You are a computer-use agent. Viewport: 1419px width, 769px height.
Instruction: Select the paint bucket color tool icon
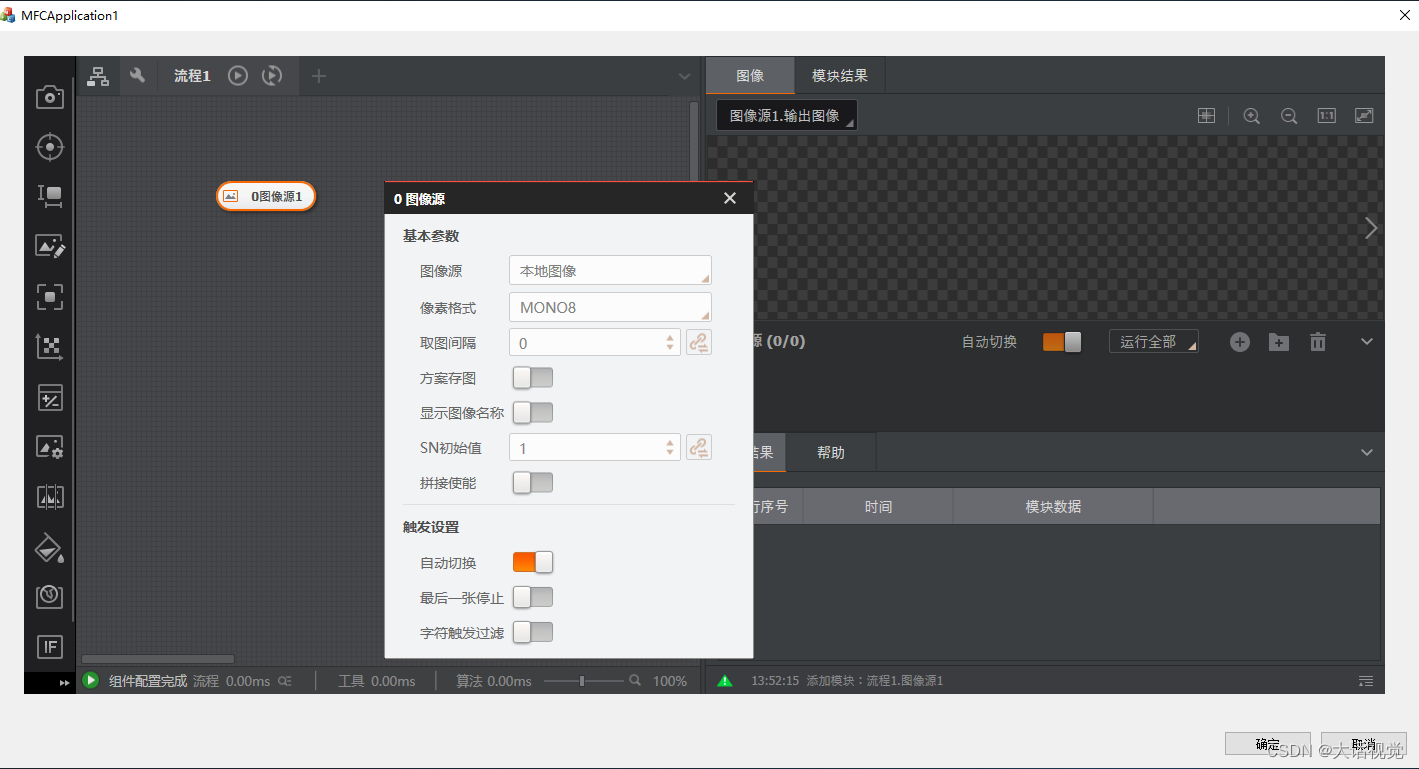(50, 547)
